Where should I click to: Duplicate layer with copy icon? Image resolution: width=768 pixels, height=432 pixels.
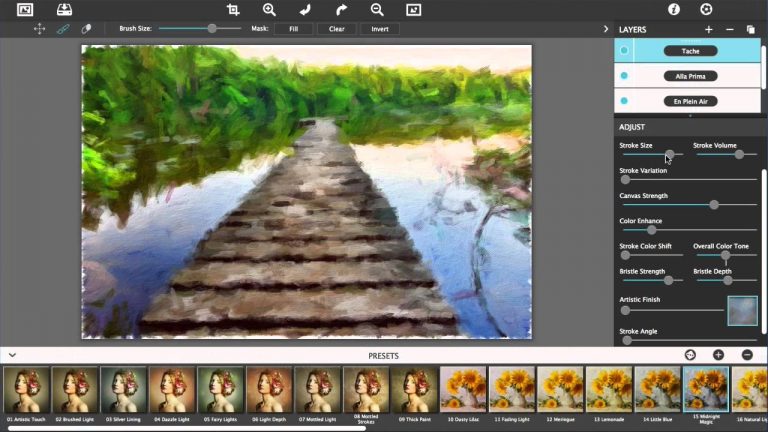pos(750,29)
